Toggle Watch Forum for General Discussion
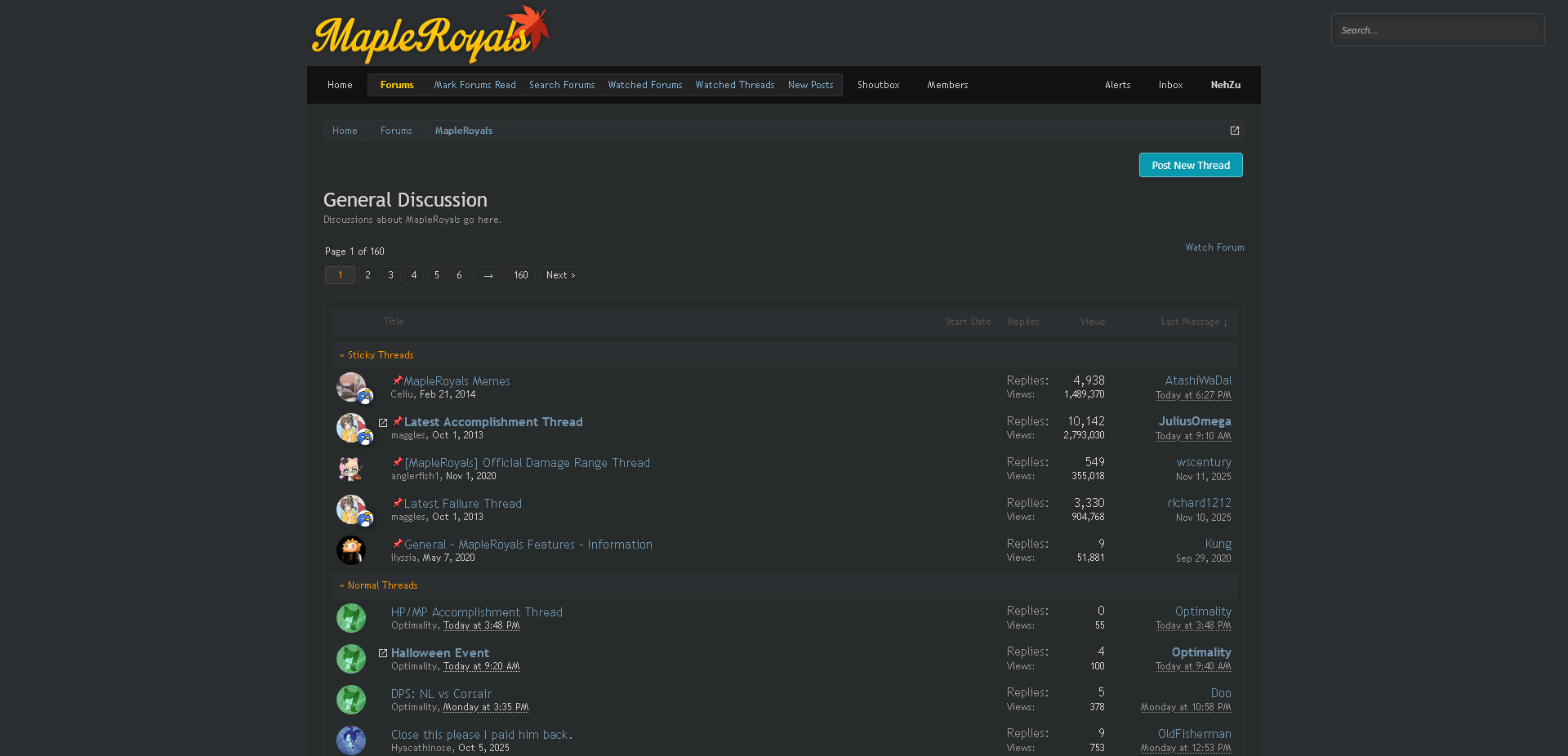Image resolution: width=1568 pixels, height=756 pixels. 1214,247
